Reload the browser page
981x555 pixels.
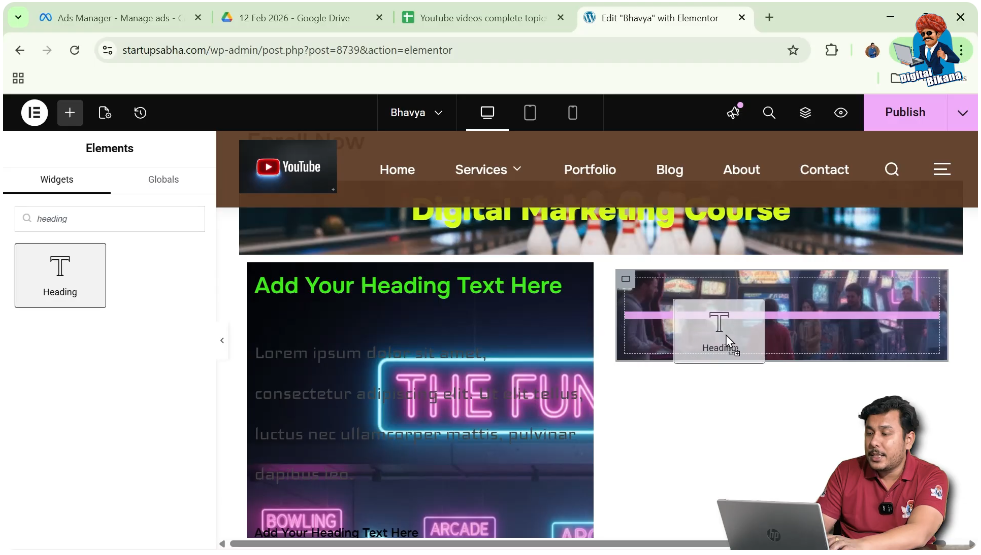coord(74,50)
